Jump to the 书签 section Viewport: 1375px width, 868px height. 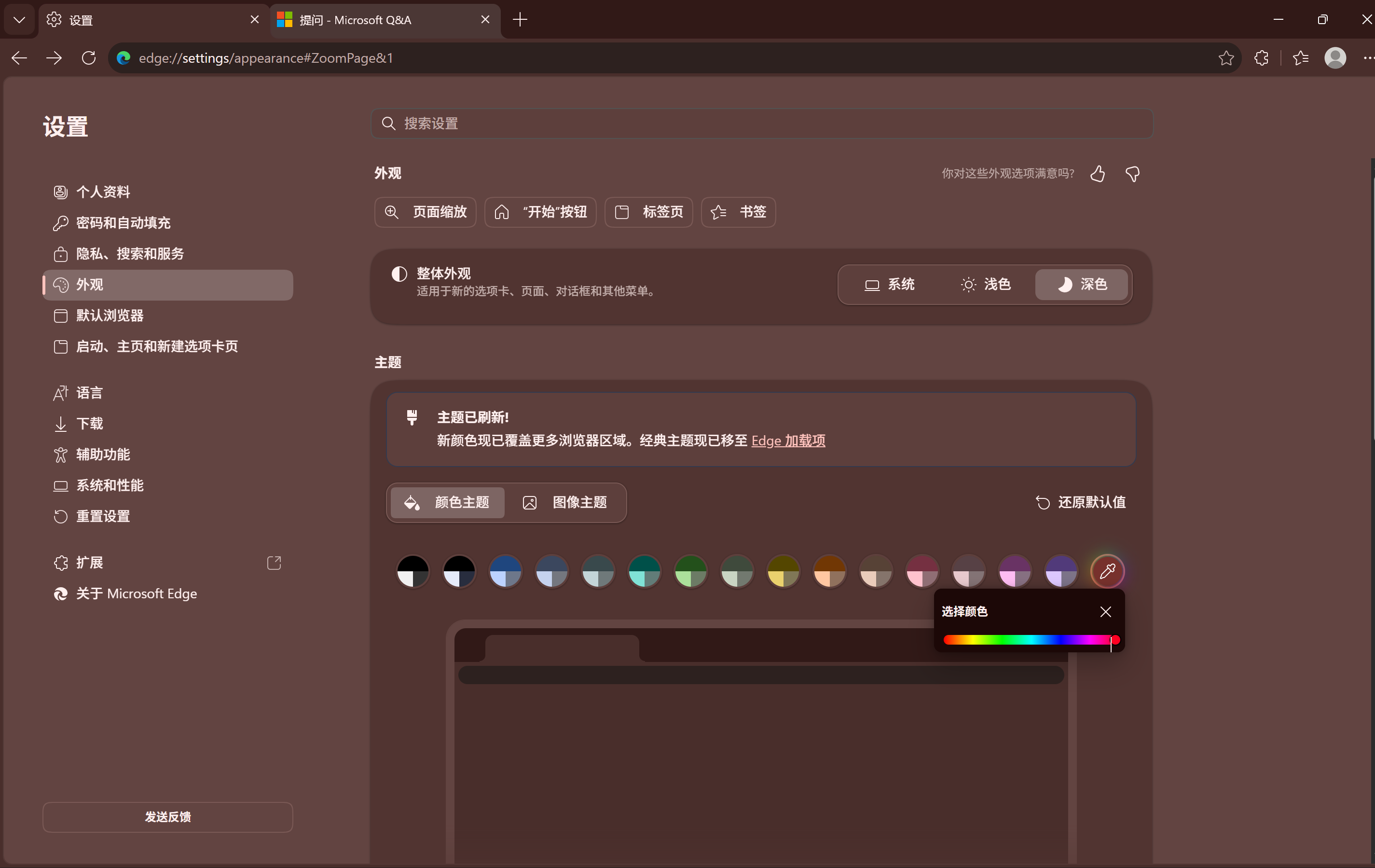[x=738, y=212]
